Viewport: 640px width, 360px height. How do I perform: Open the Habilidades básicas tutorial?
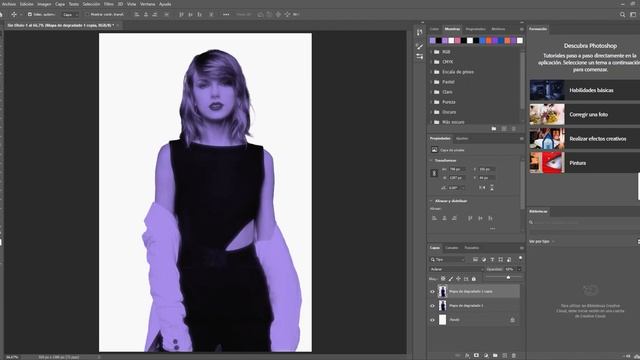point(584,90)
